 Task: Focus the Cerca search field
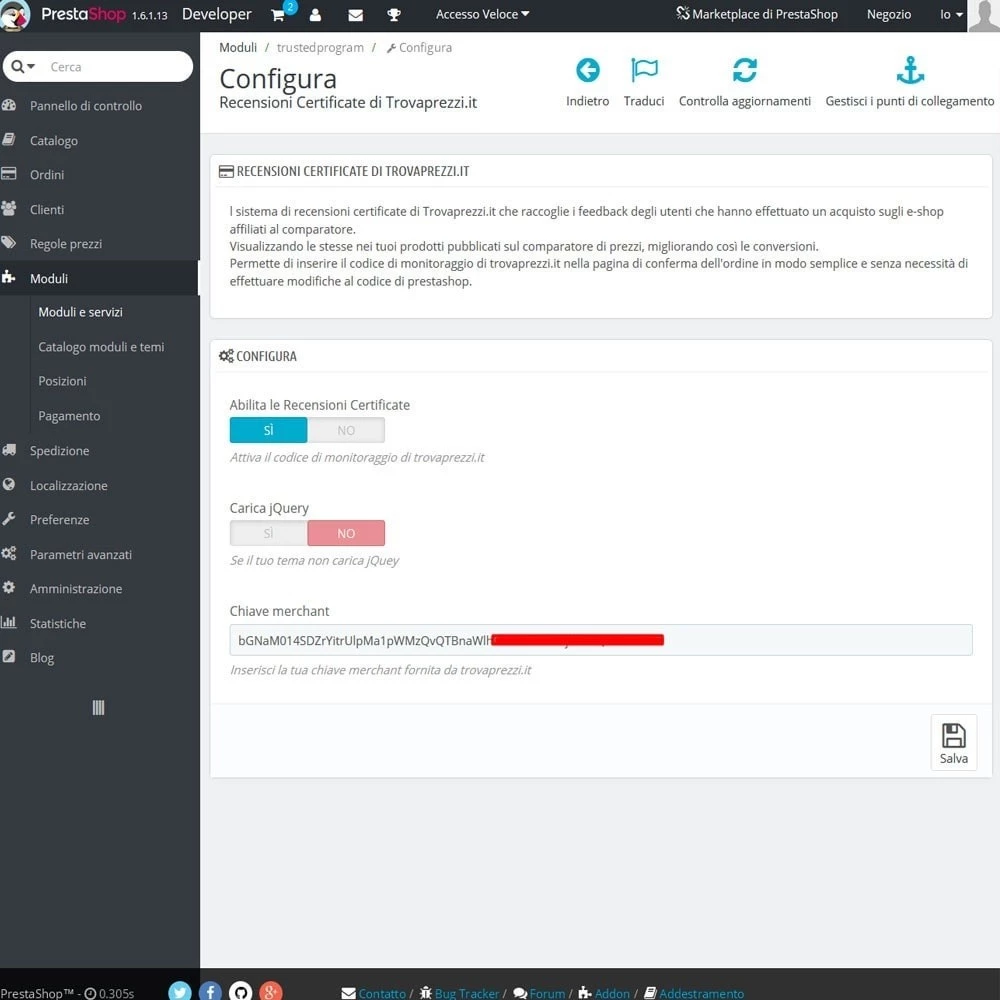118,66
